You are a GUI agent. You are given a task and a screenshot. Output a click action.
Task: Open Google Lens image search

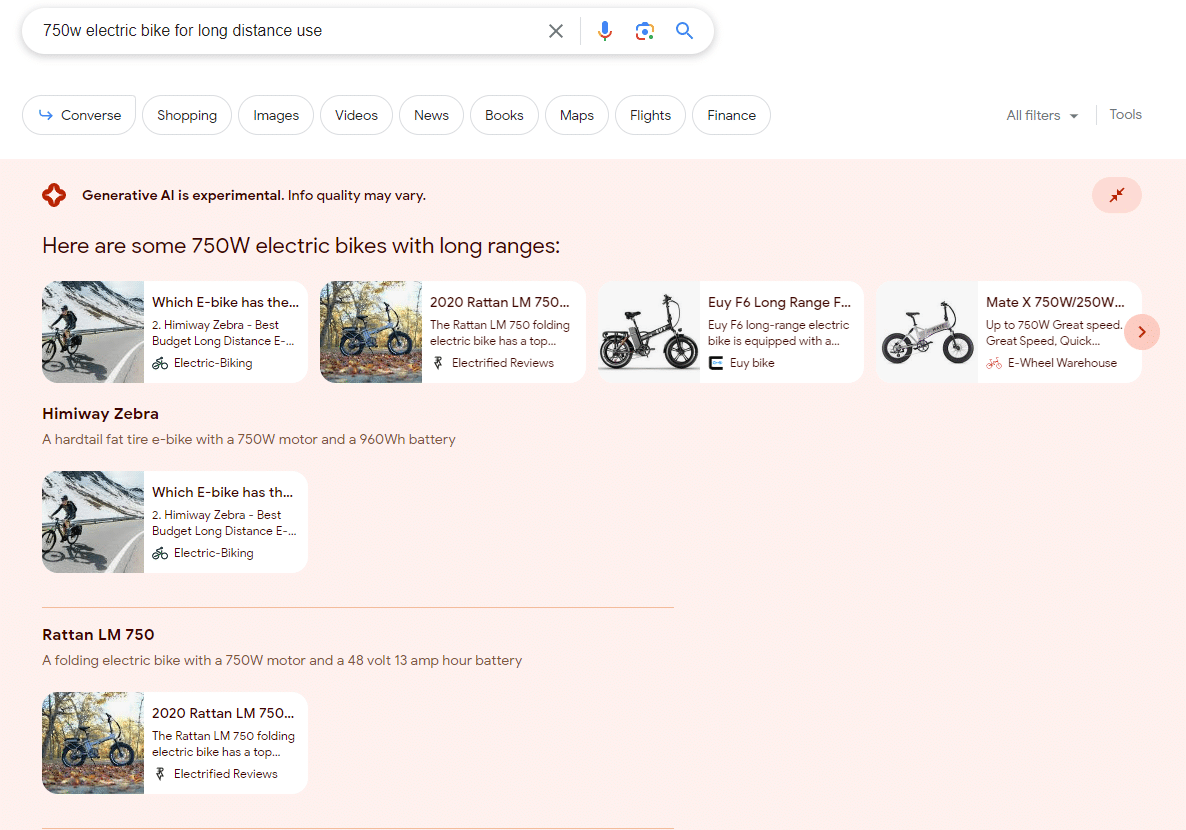coord(645,31)
